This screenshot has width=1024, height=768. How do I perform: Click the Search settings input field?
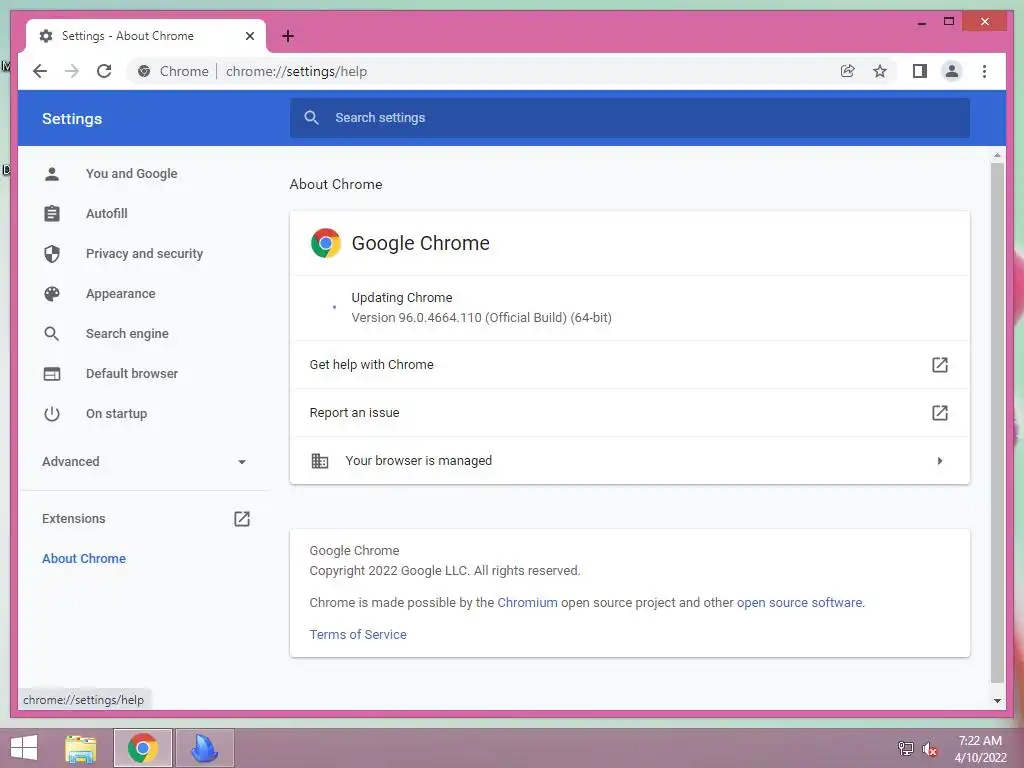click(630, 118)
